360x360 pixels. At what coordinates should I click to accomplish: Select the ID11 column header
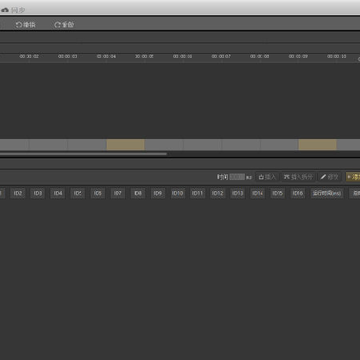point(197,193)
